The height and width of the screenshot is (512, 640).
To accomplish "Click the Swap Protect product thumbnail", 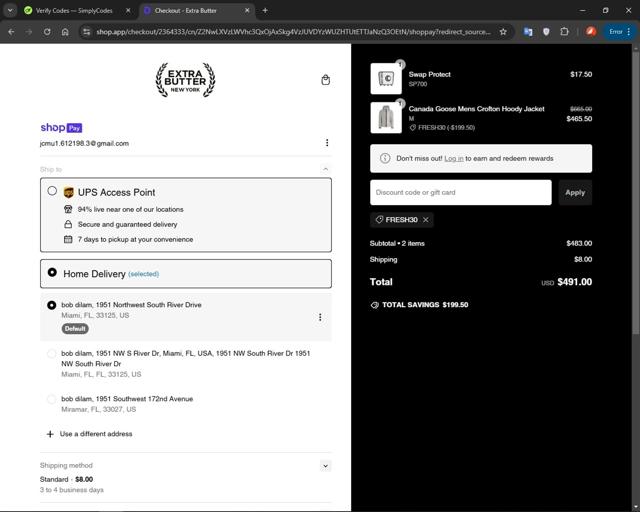I will coord(386,78).
